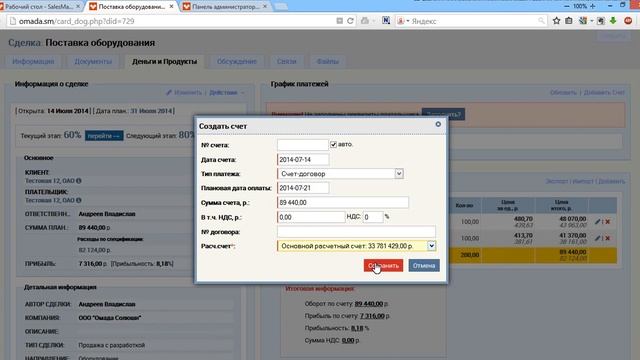Click the Сумма счета field 89 440,00
Image resolution: width=640 pixels, height=360 pixels.
coord(342,202)
